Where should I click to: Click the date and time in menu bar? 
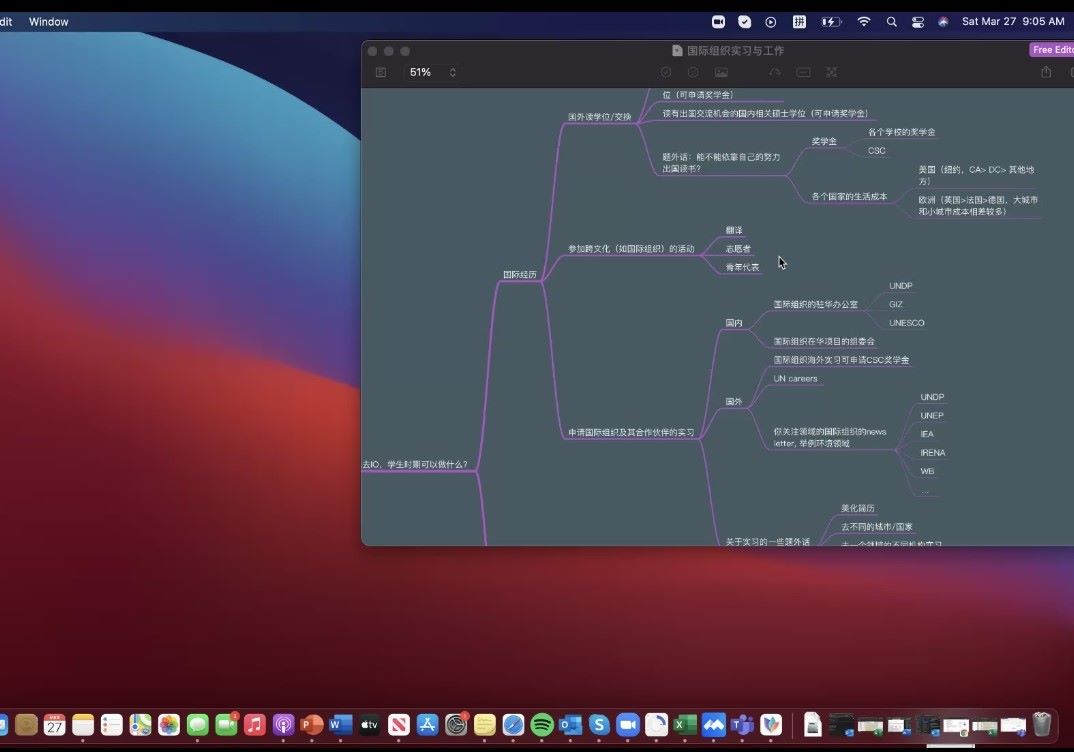(1012, 21)
